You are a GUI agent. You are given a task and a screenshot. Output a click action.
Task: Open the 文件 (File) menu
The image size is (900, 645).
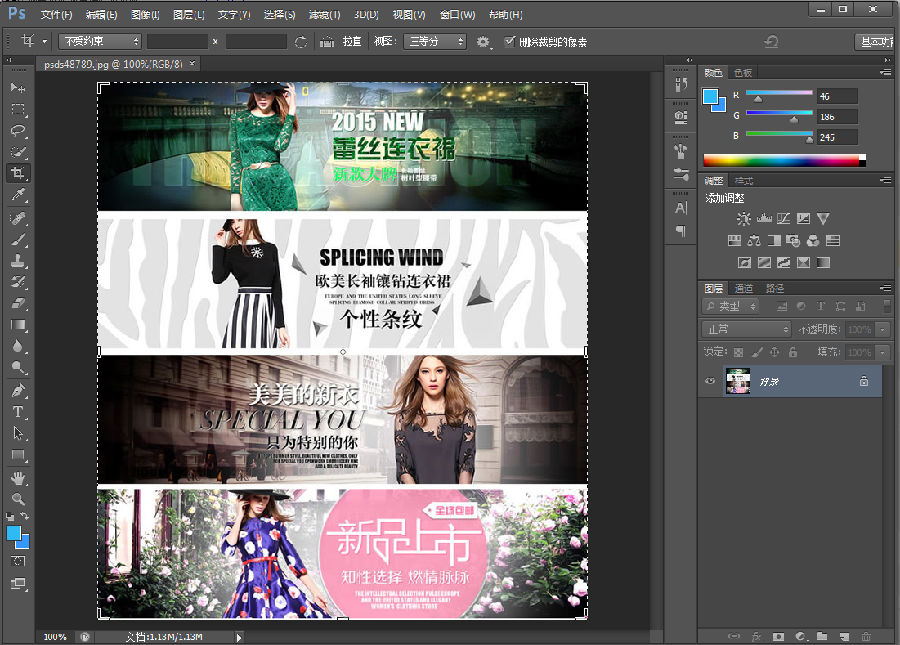[56, 15]
